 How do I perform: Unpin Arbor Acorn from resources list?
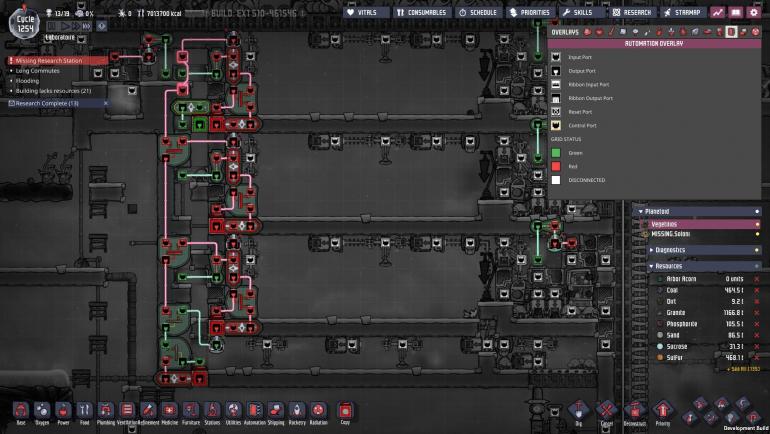(x=757, y=279)
